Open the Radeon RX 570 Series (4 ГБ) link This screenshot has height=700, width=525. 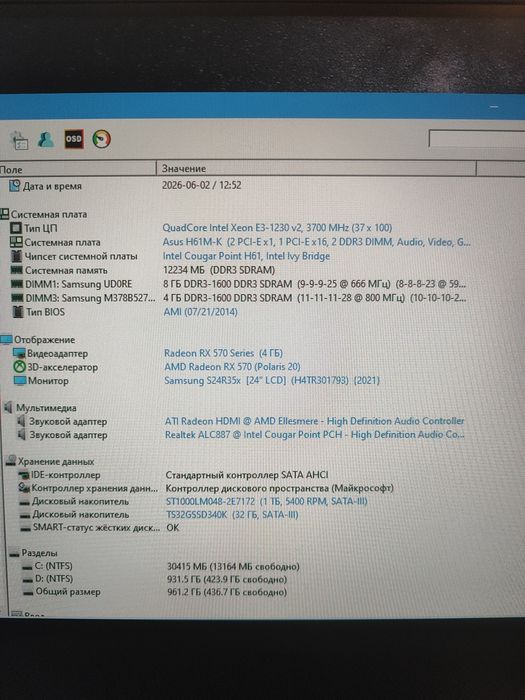(223, 353)
